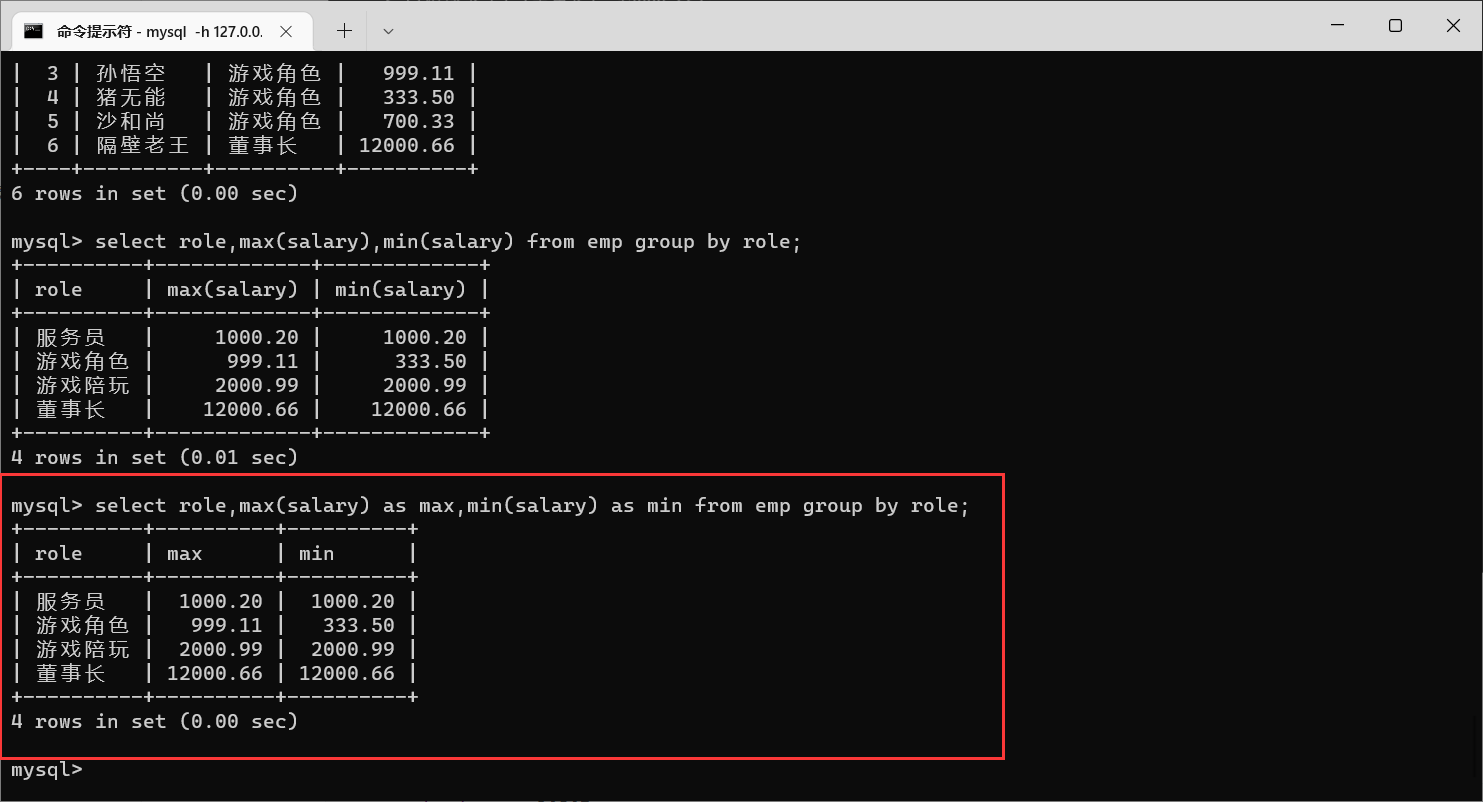This screenshot has height=802, width=1483.
Task: Click the '4 rows in set (0.00 sec)' line
Action: tap(154, 721)
